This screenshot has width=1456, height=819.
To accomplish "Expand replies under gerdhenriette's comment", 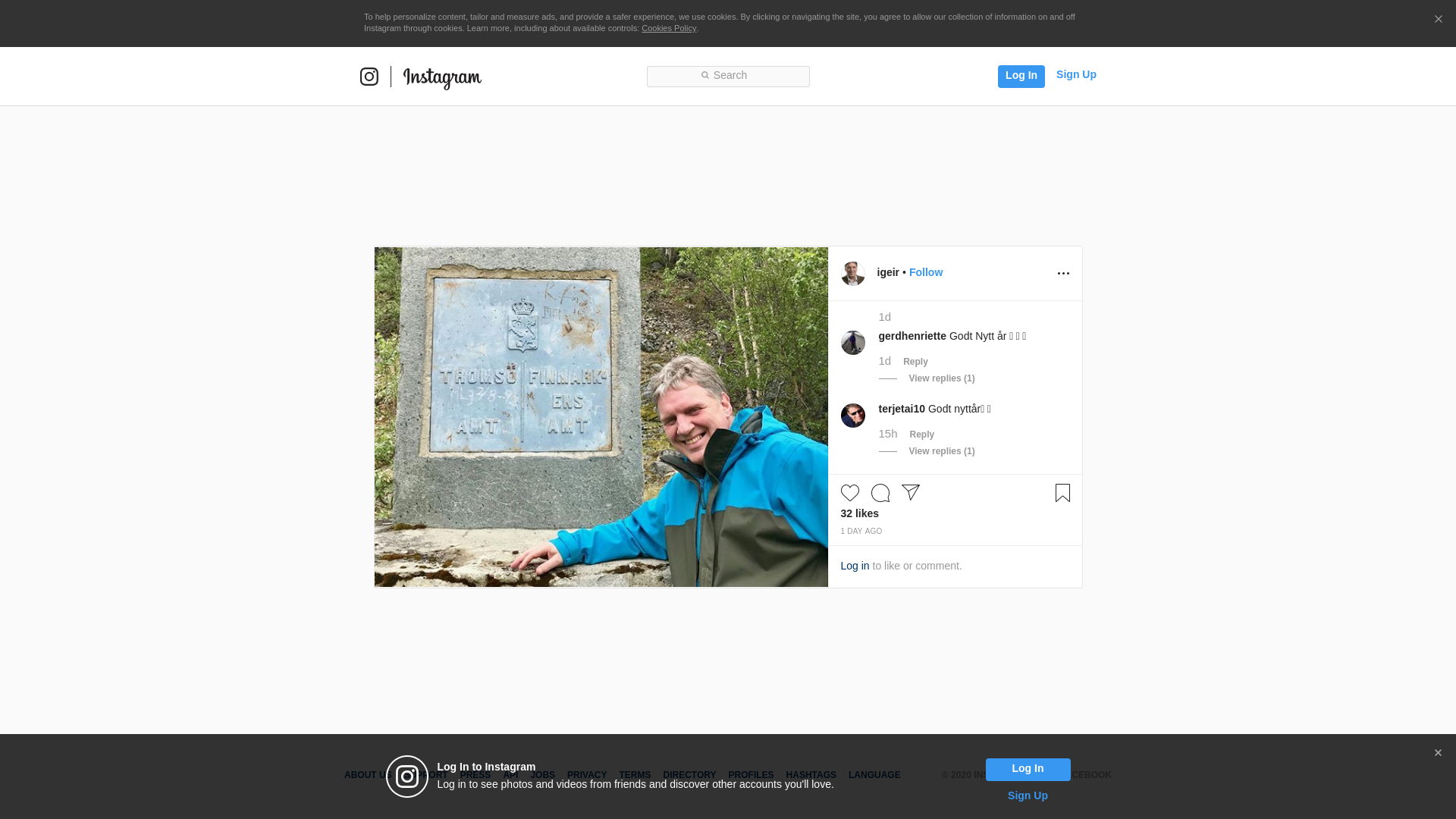I will tap(941, 378).
